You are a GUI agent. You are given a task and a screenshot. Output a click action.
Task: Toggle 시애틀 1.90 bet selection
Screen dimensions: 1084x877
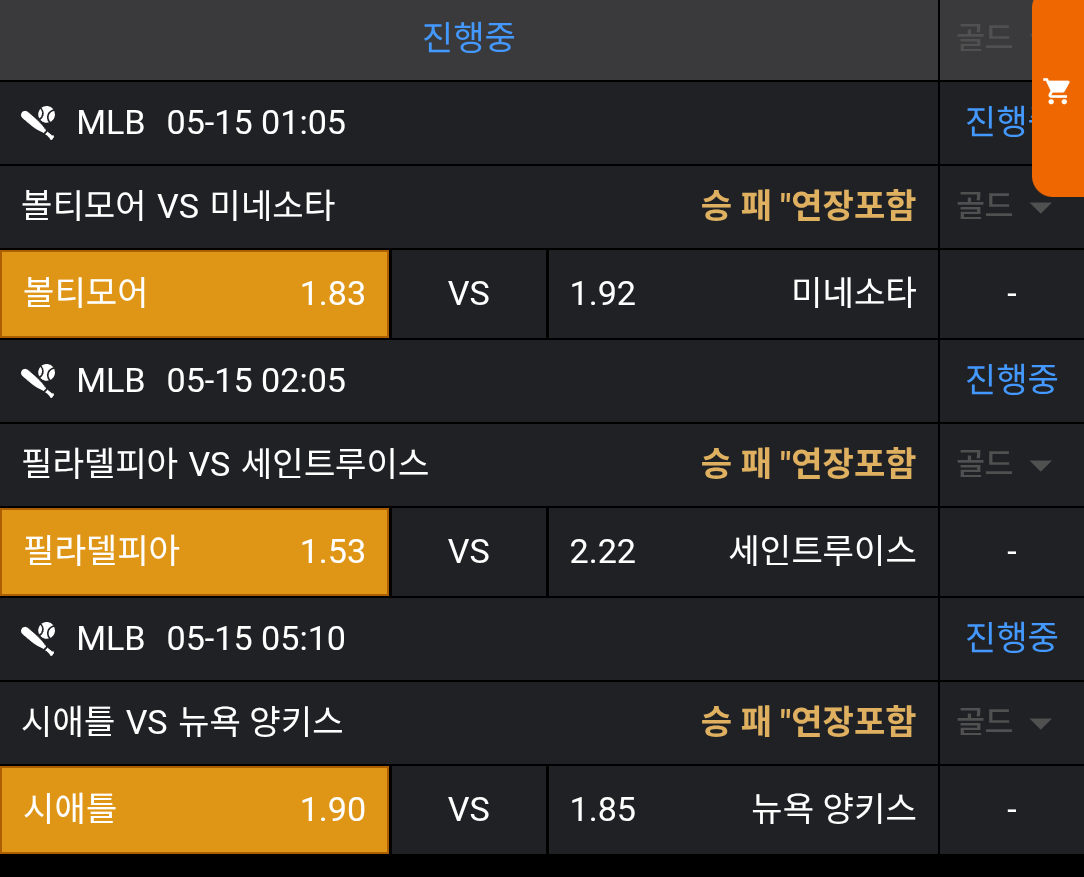coord(194,810)
